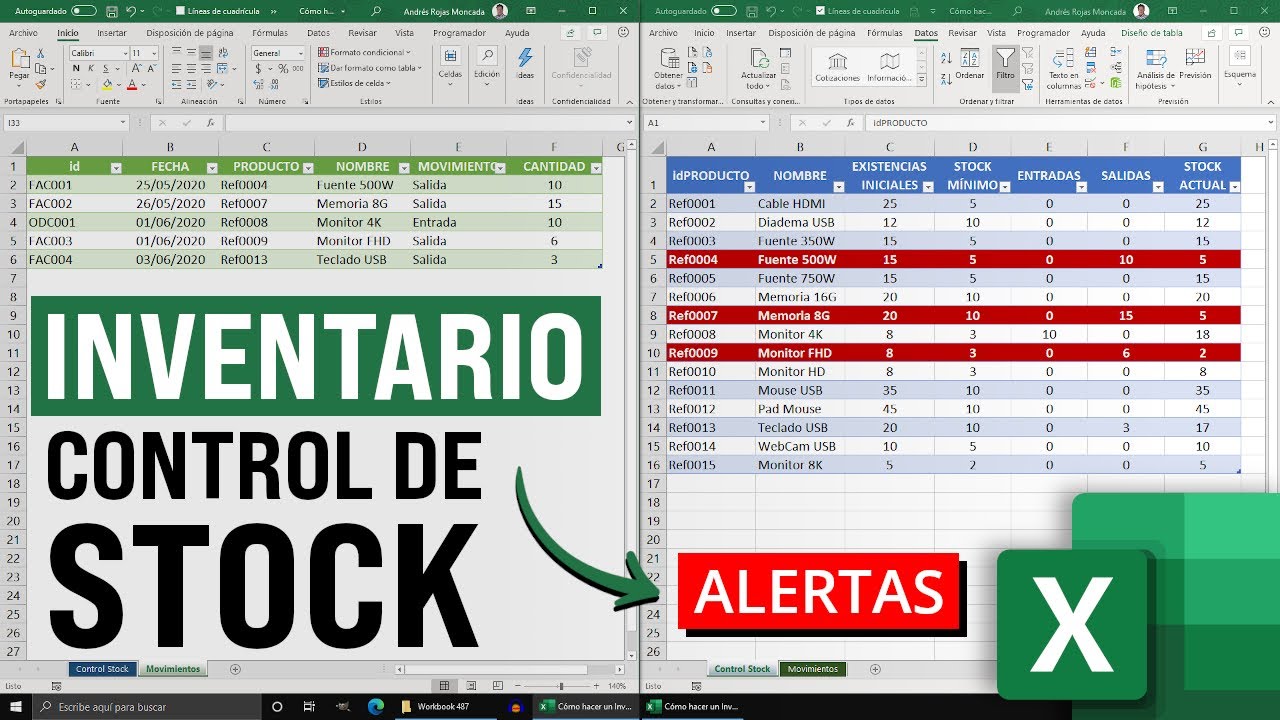Open the Ideas lightning icon in left window

point(524,57)
